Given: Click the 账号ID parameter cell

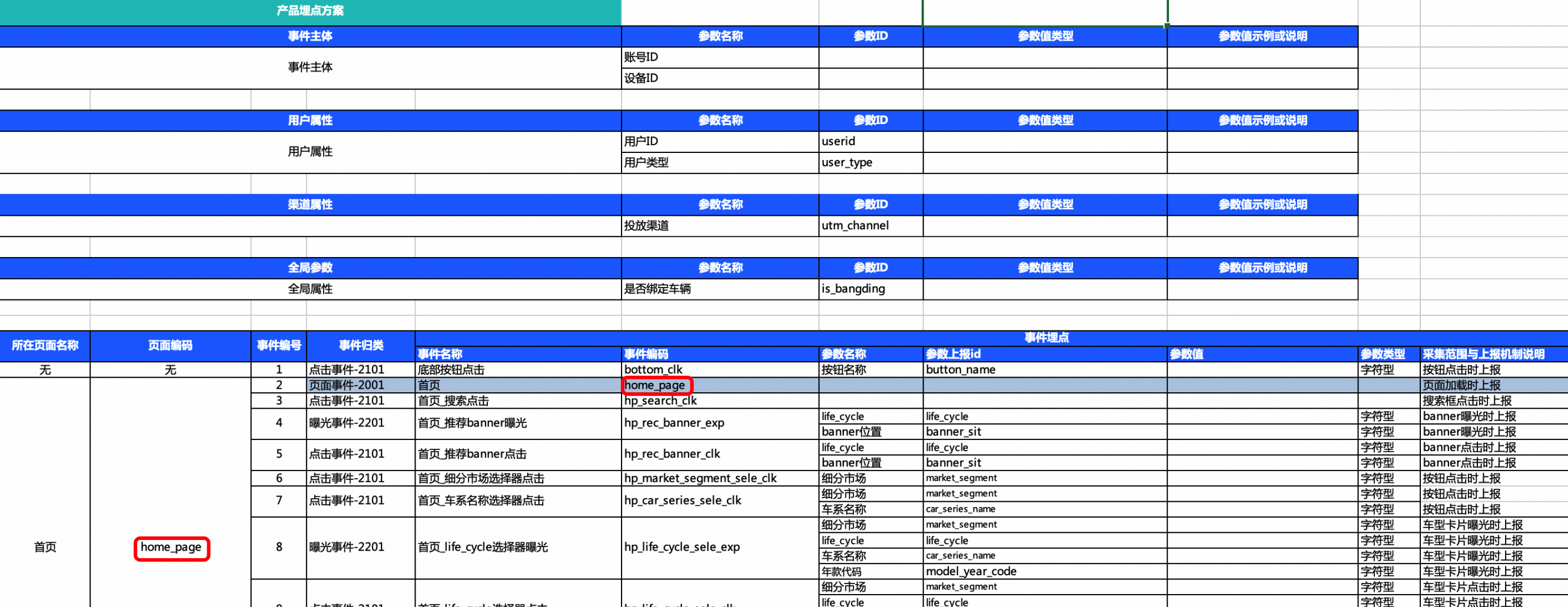Looking at the screenshot, I should [x=720, y=57].
